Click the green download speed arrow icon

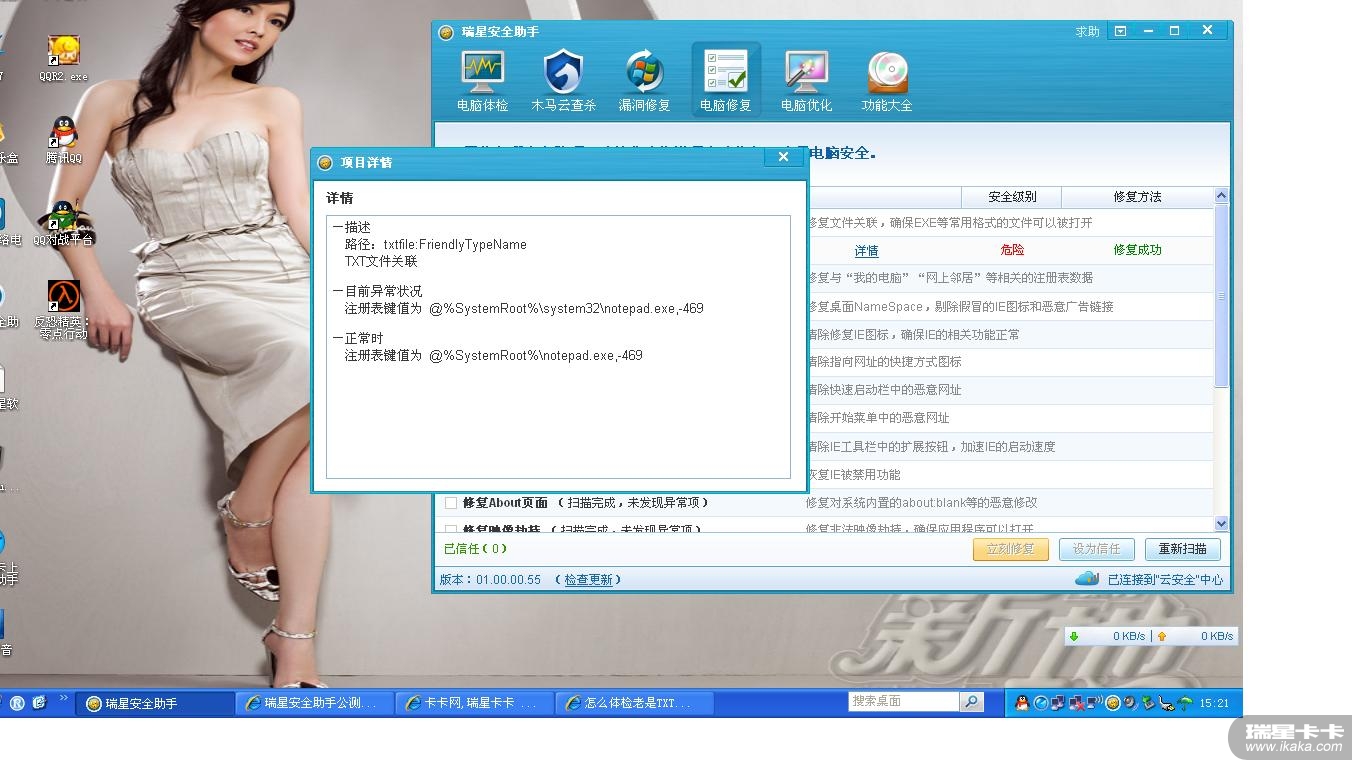1074,636
